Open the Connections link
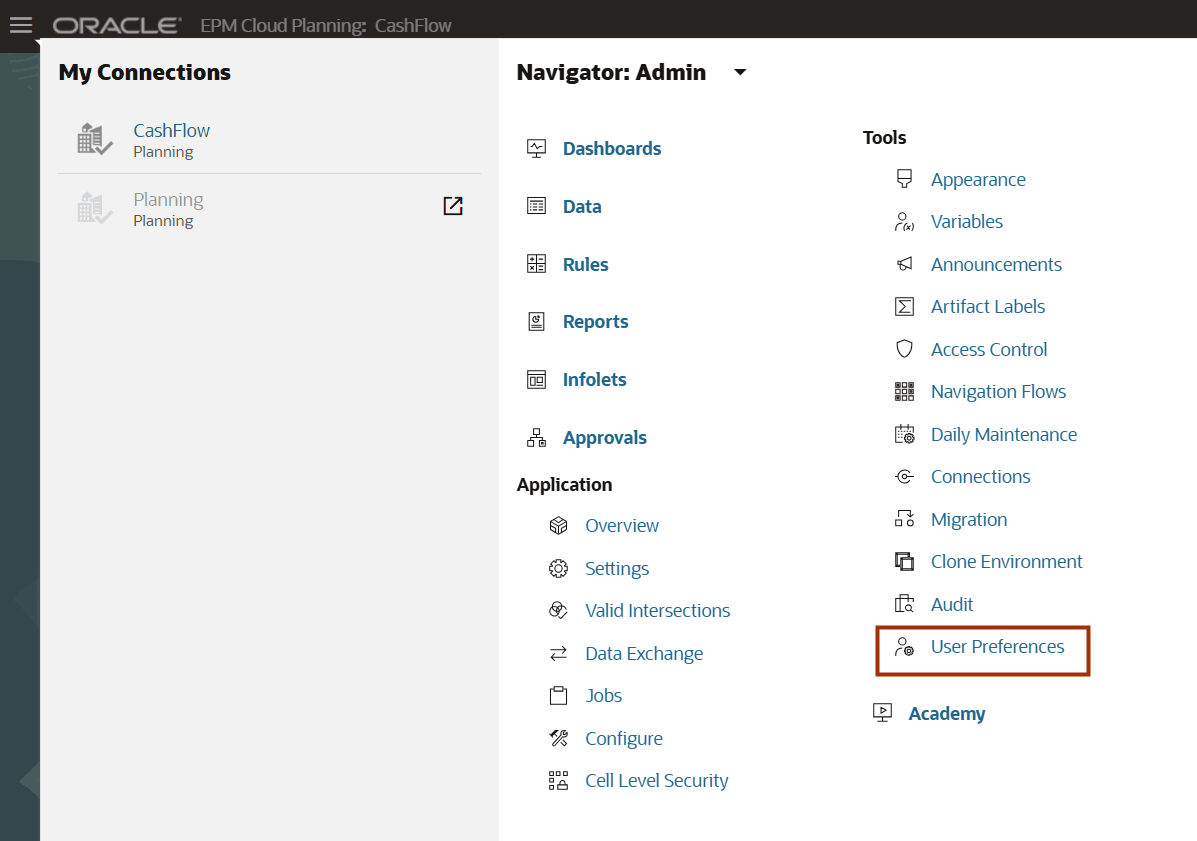1197x841 pixels. (x=980, y=476)
